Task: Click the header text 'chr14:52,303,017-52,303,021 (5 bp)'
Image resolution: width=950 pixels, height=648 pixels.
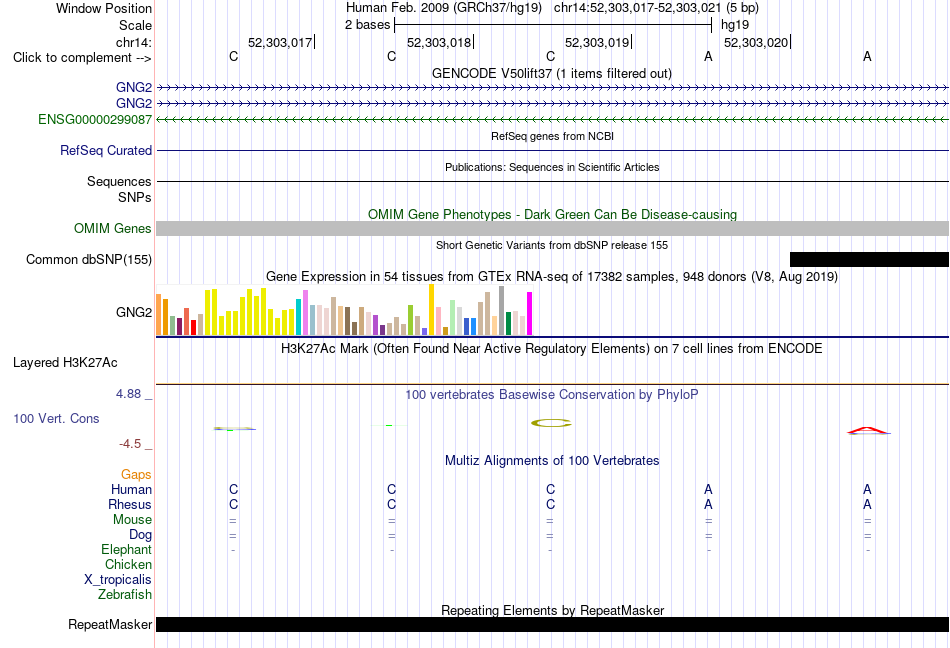Action: point(656,8)
